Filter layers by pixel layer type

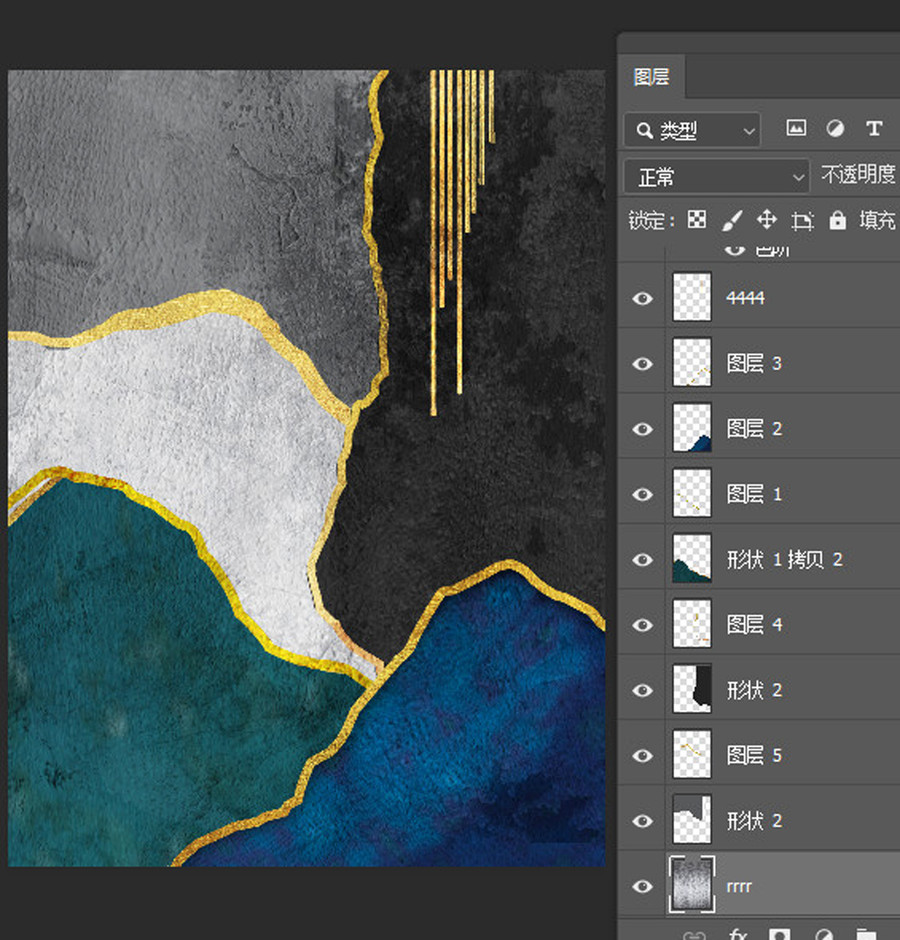(796, 128)
